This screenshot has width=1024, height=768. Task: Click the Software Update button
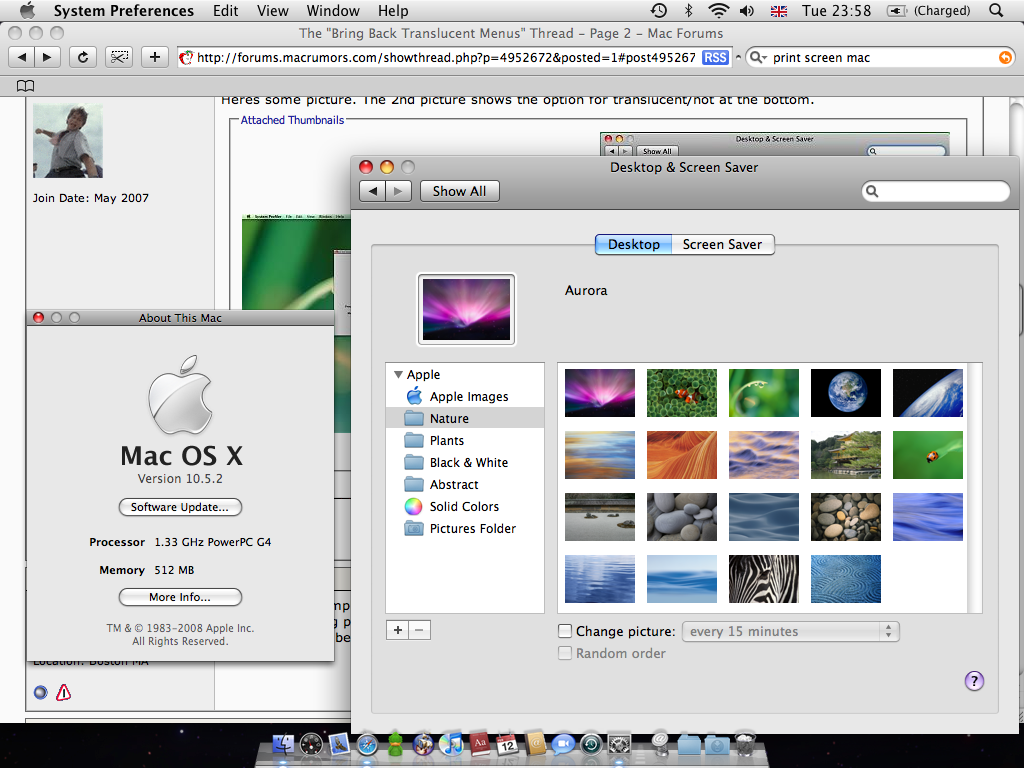(x=180, y=507)
